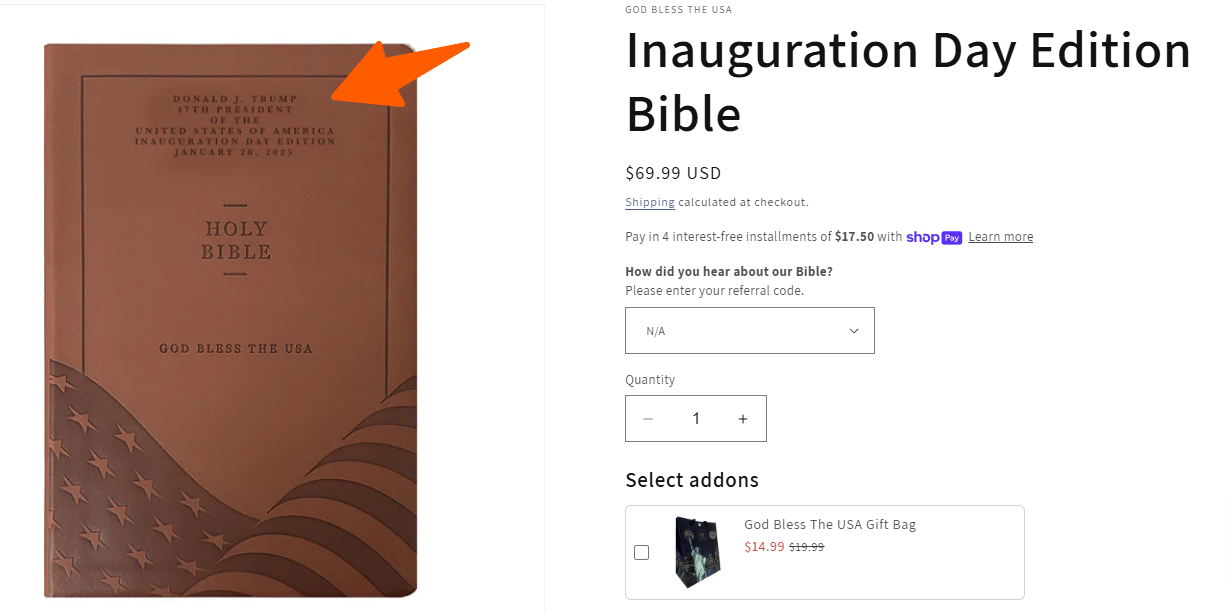Viewport: 1232px width, 613px height.
Task: Click the $14.99 gift bag sale price
Action: (764, 547)
